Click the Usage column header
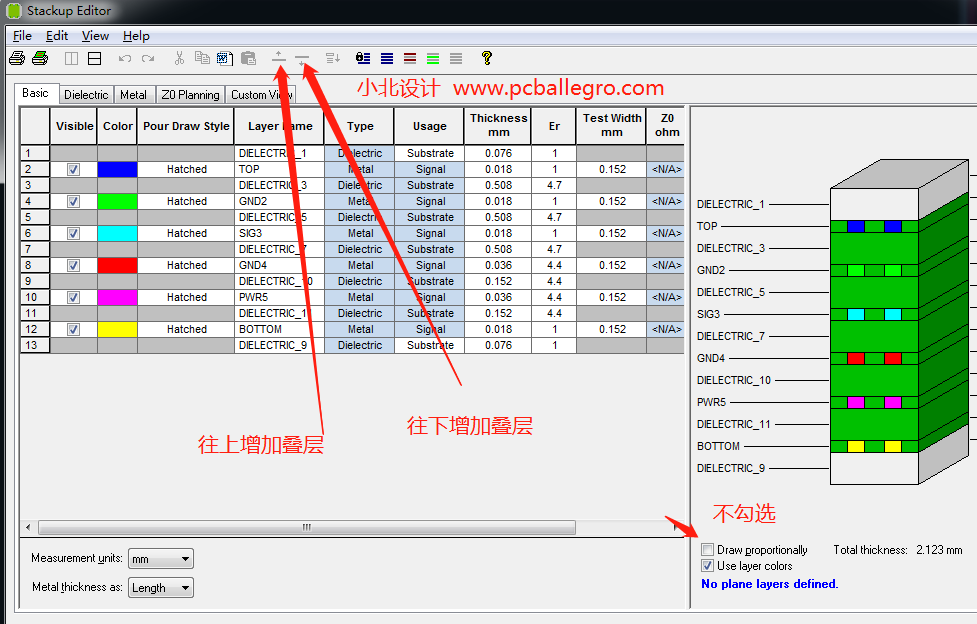This screenshot has width=977, height=624. tap(429, 126)
